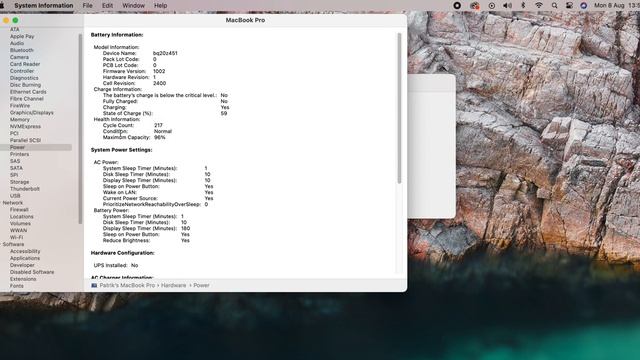Screen dimensions: 640x360
Task: Select Volumes under Network
Action: click(x=20, y=224)
